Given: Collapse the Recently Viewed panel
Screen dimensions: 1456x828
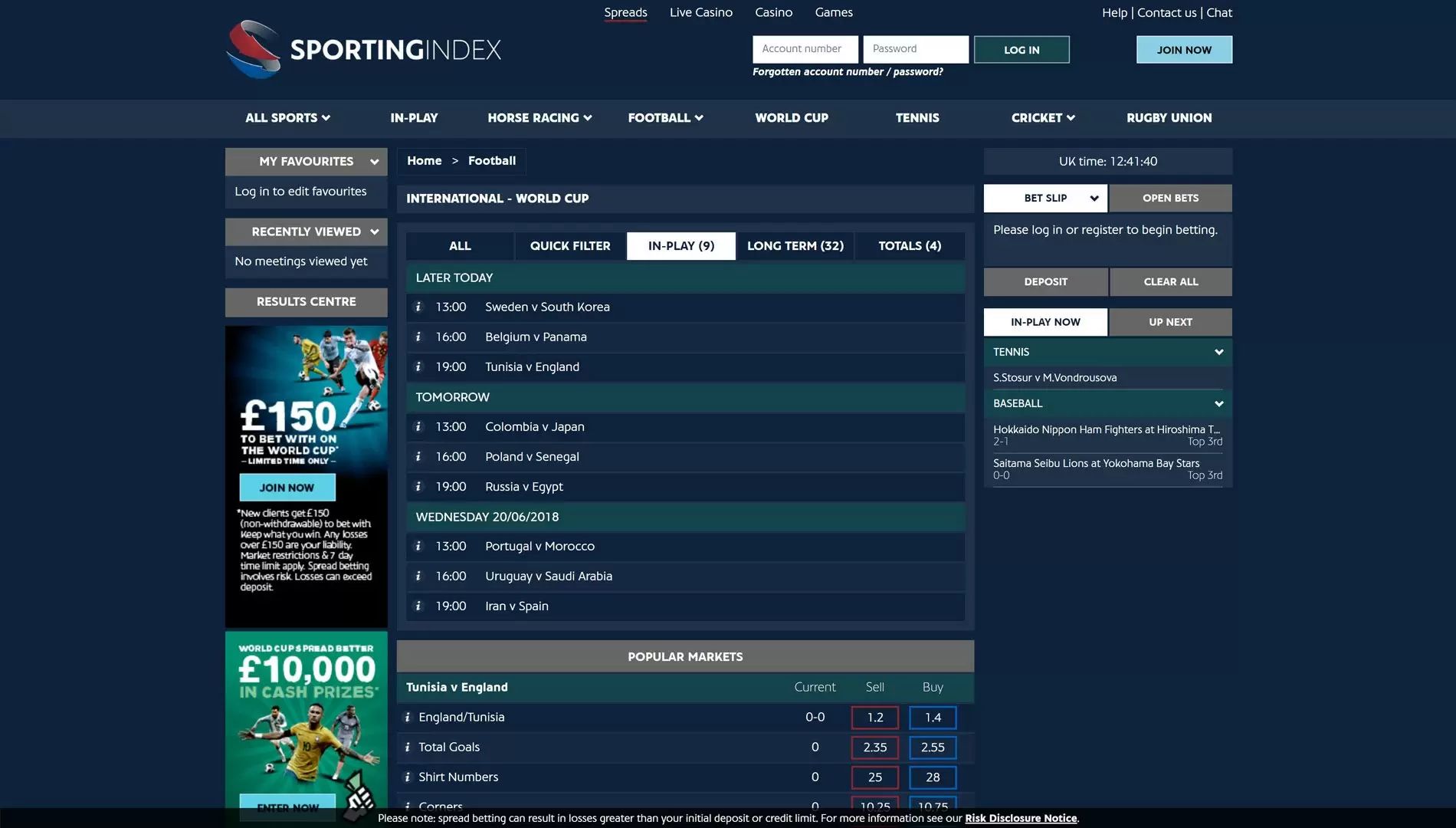Looking at the screenshot, I should 374,232.
